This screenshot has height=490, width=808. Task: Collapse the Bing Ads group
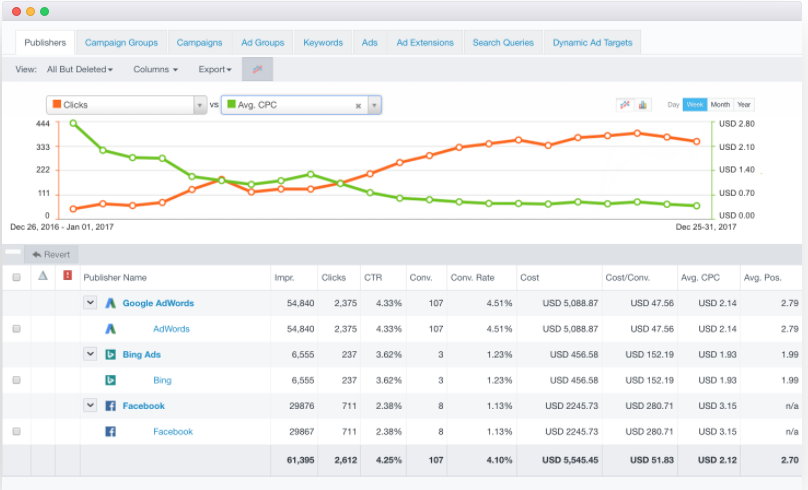click(90, 354)
